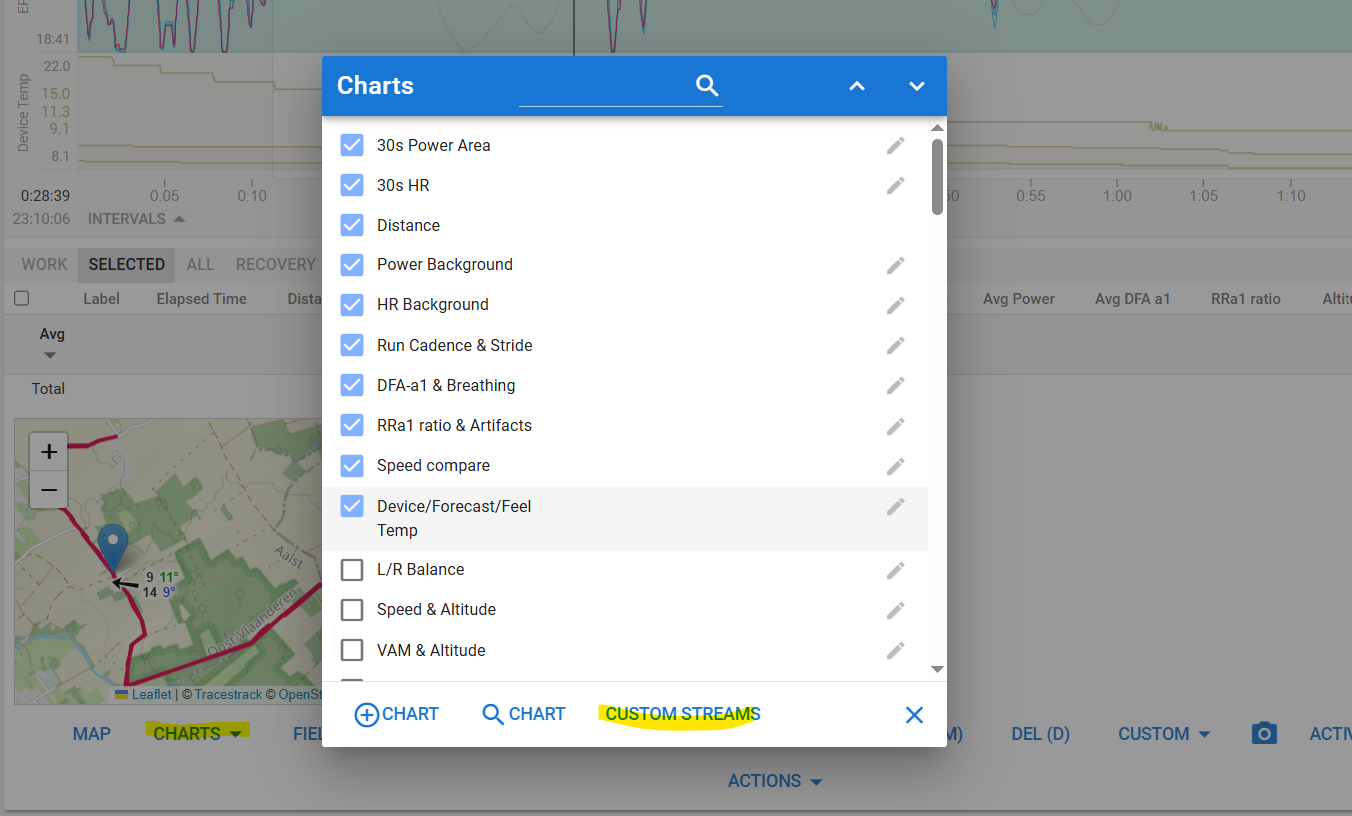Open the ACTIONS dropdown menu
The width and height of the screenshot is (1352, 816).
[x=775, y=781]
